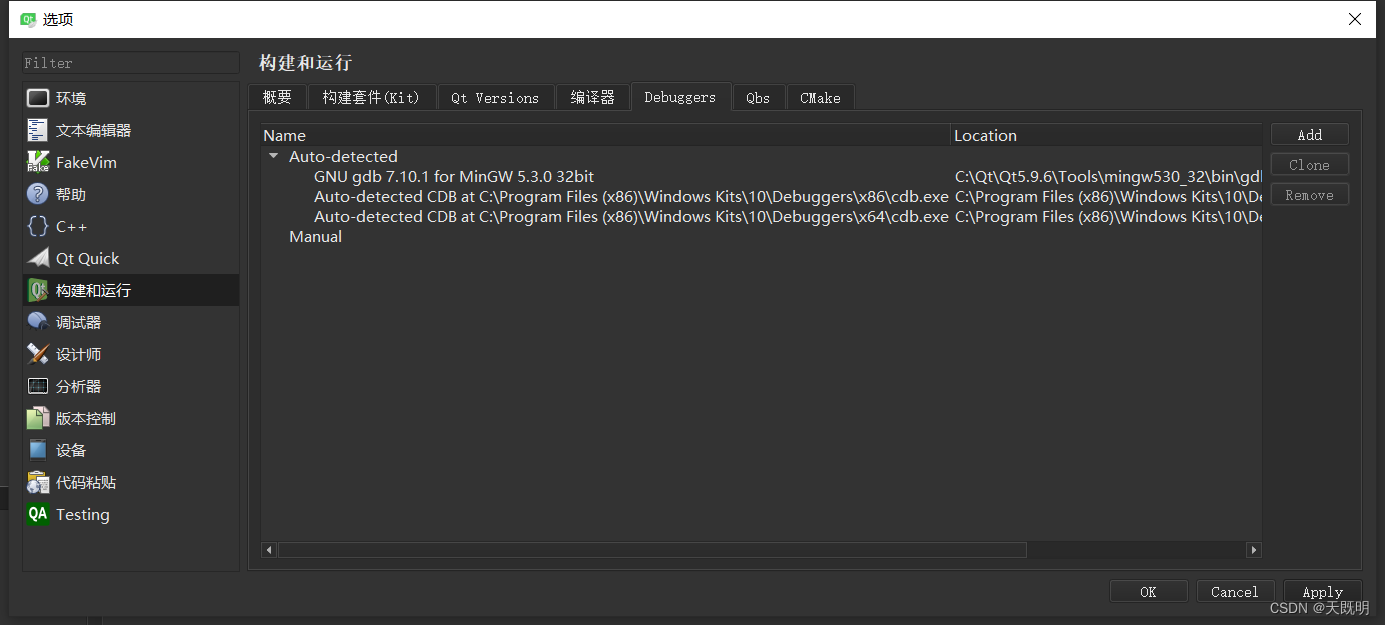1385x625 pixels.
Task: Open the 设备 devices icon
Action: 38,450
